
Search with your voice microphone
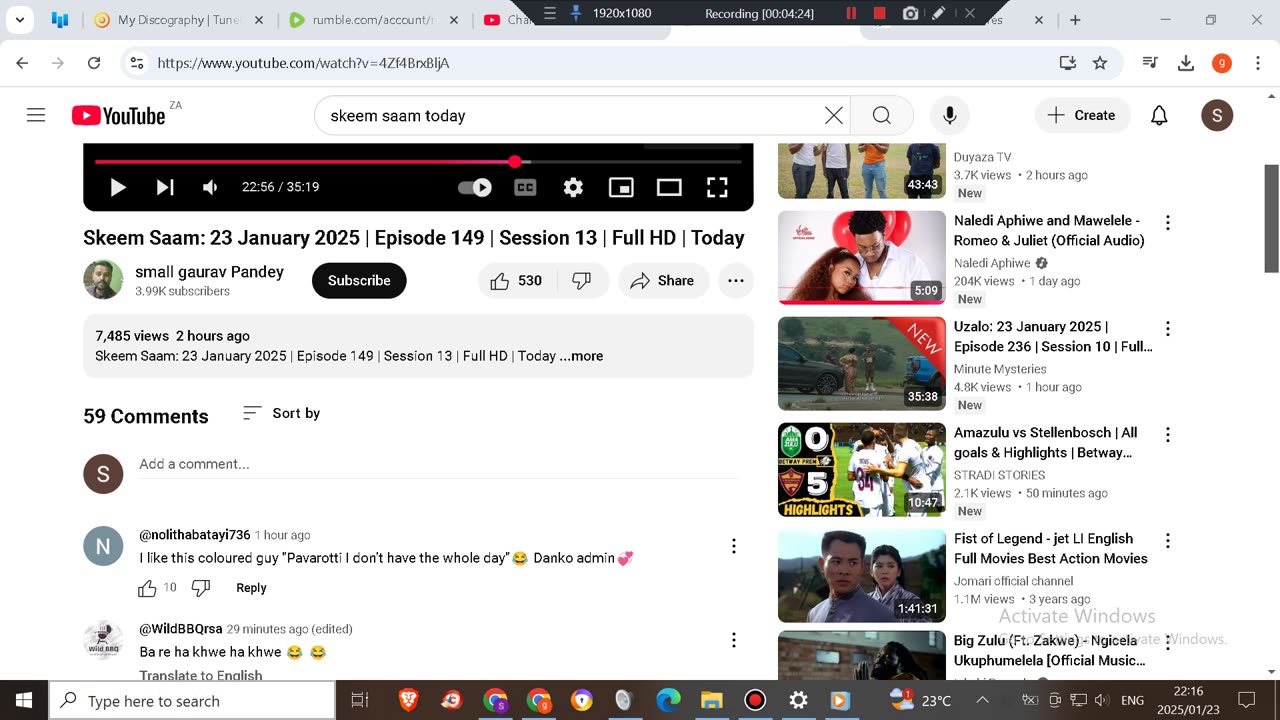(950, 116)
